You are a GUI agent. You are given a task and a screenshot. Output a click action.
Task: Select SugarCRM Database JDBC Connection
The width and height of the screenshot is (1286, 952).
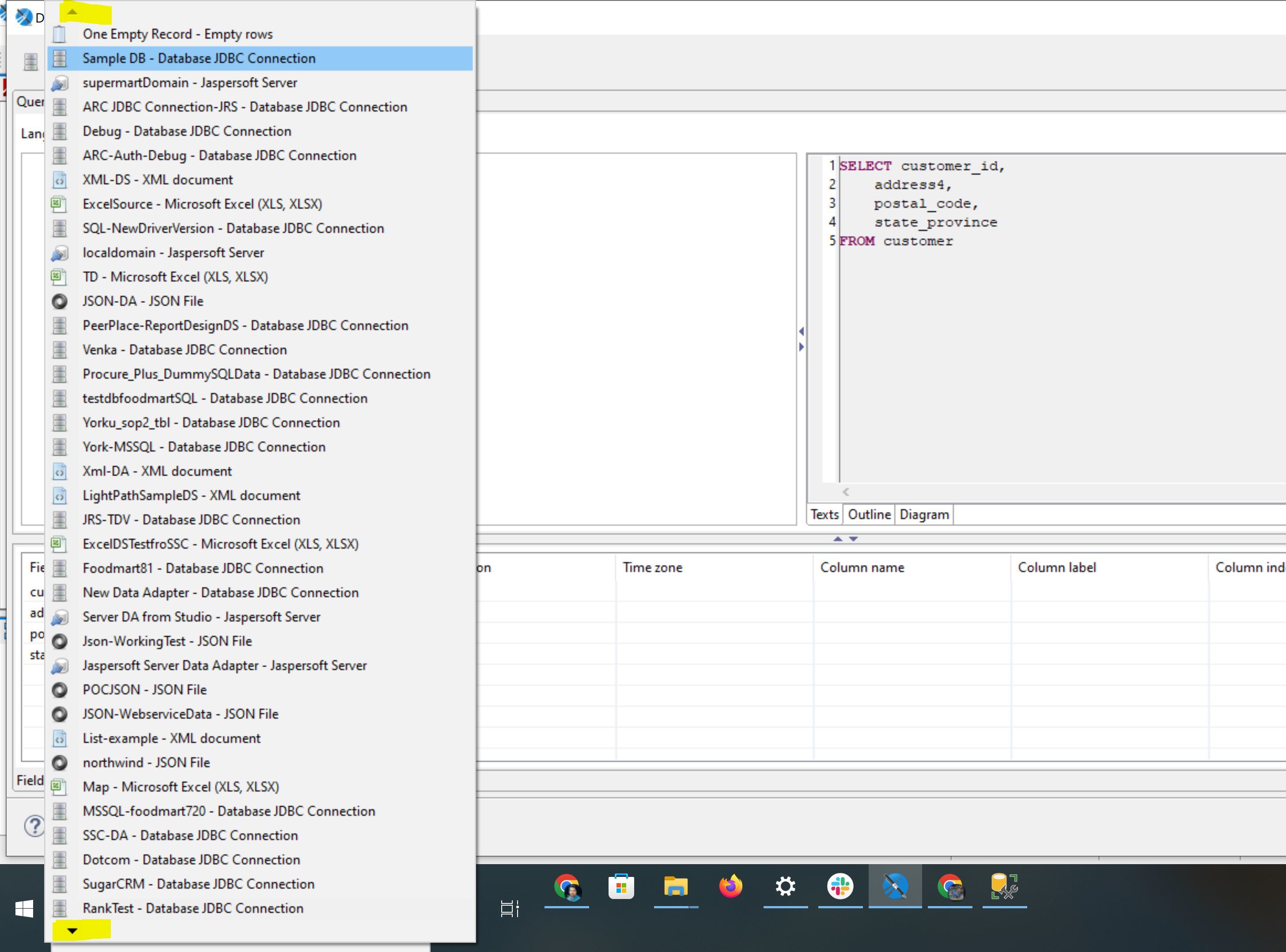(x=260, y=884)
